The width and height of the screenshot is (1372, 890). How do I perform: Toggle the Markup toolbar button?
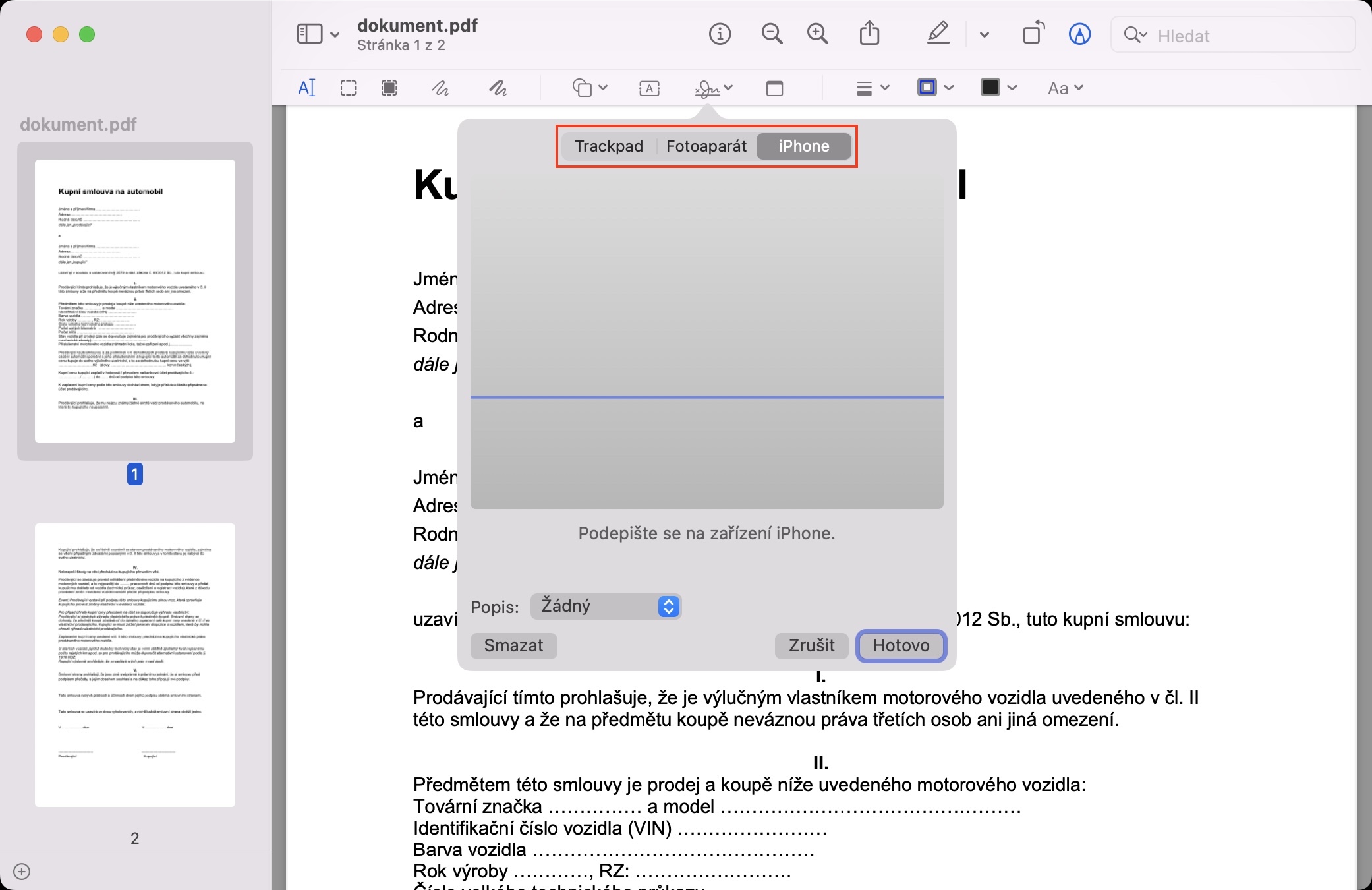click(x=1079, y=34)
